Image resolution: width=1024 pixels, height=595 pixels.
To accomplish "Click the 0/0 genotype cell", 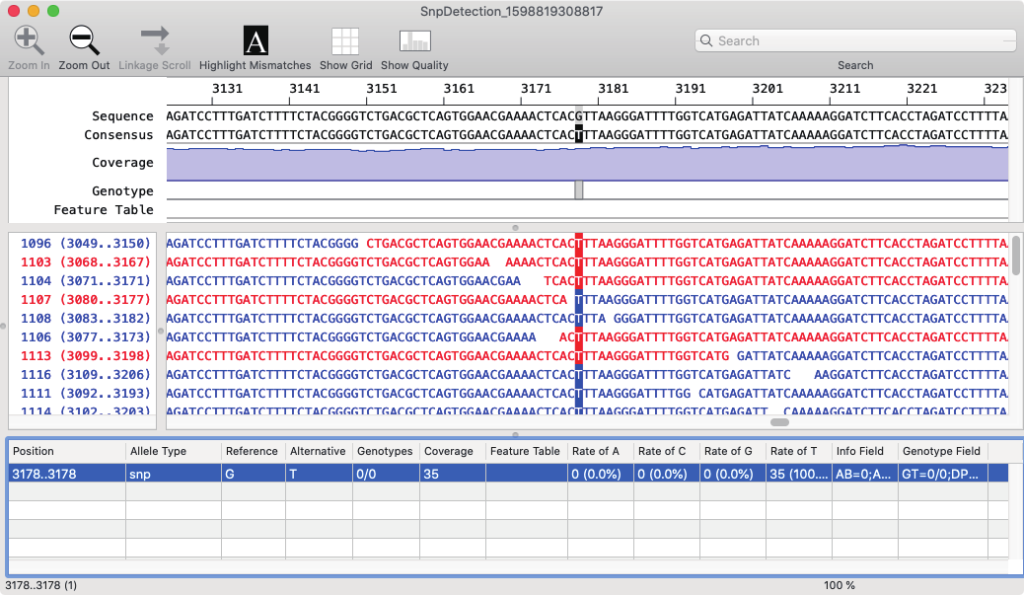I will coord(386,474).
